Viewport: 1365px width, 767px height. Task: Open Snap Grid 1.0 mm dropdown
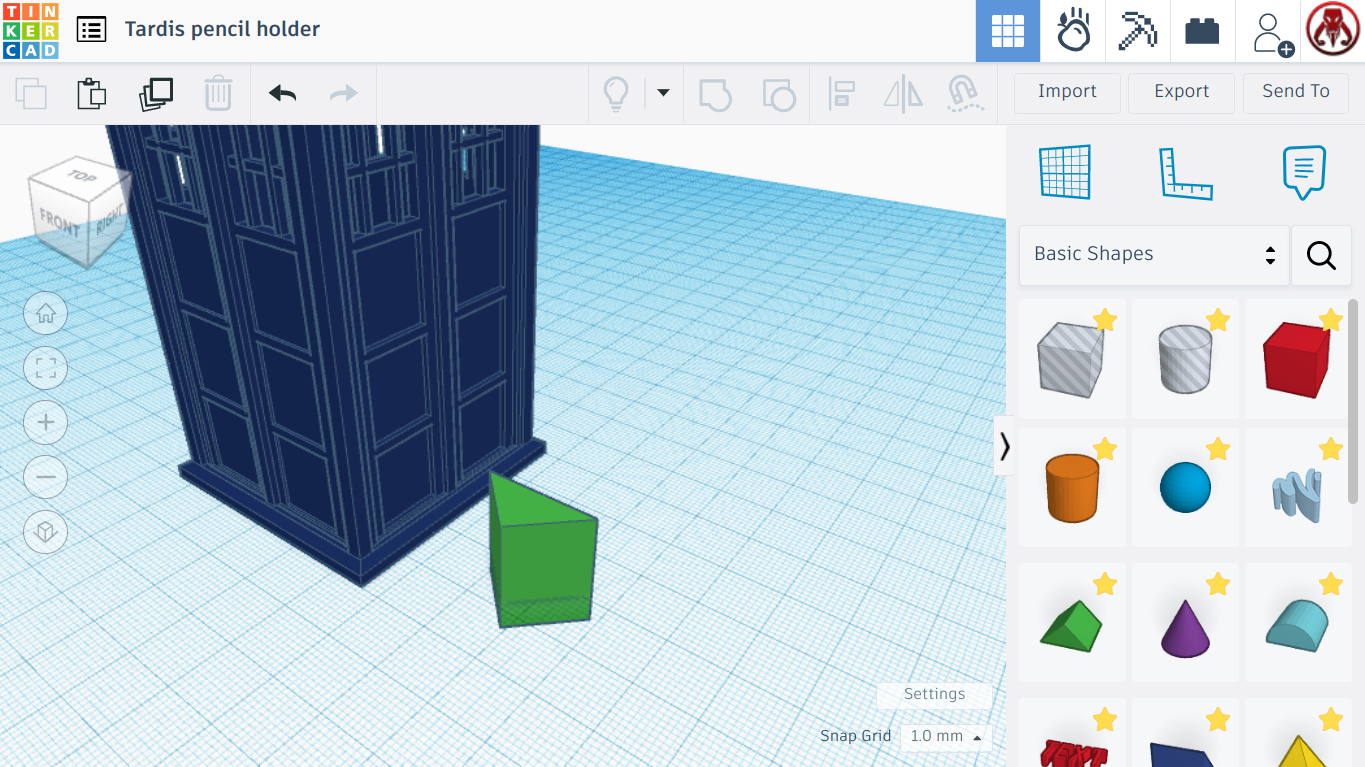(x=946, y=737)
